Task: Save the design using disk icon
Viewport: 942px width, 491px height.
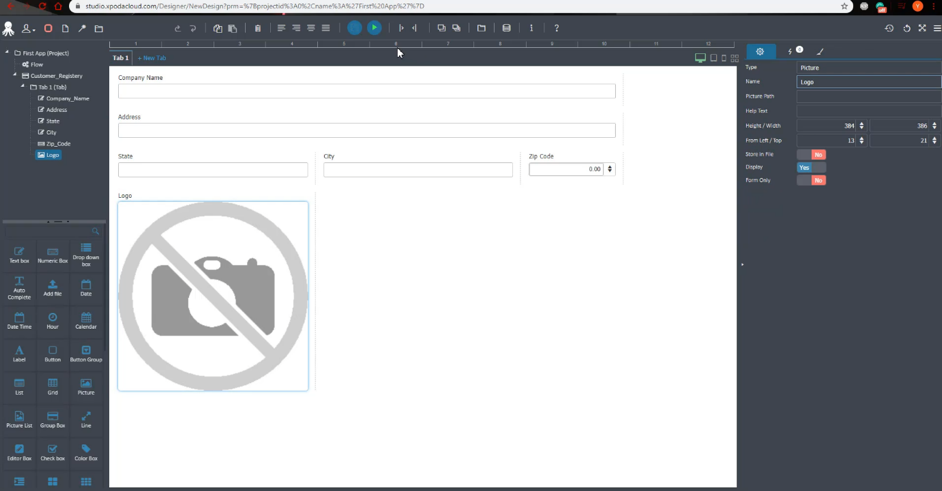Action: (506, 28)
